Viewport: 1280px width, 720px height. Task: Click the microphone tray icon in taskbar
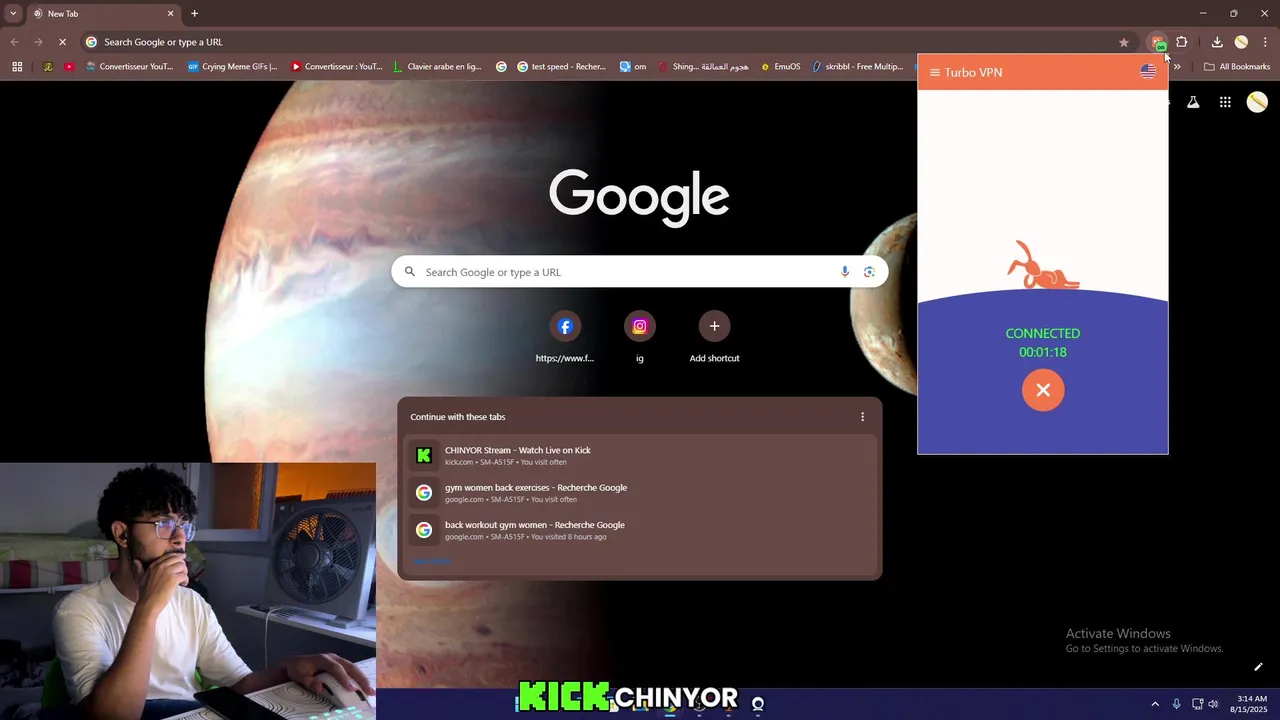tap(1176, 704)
